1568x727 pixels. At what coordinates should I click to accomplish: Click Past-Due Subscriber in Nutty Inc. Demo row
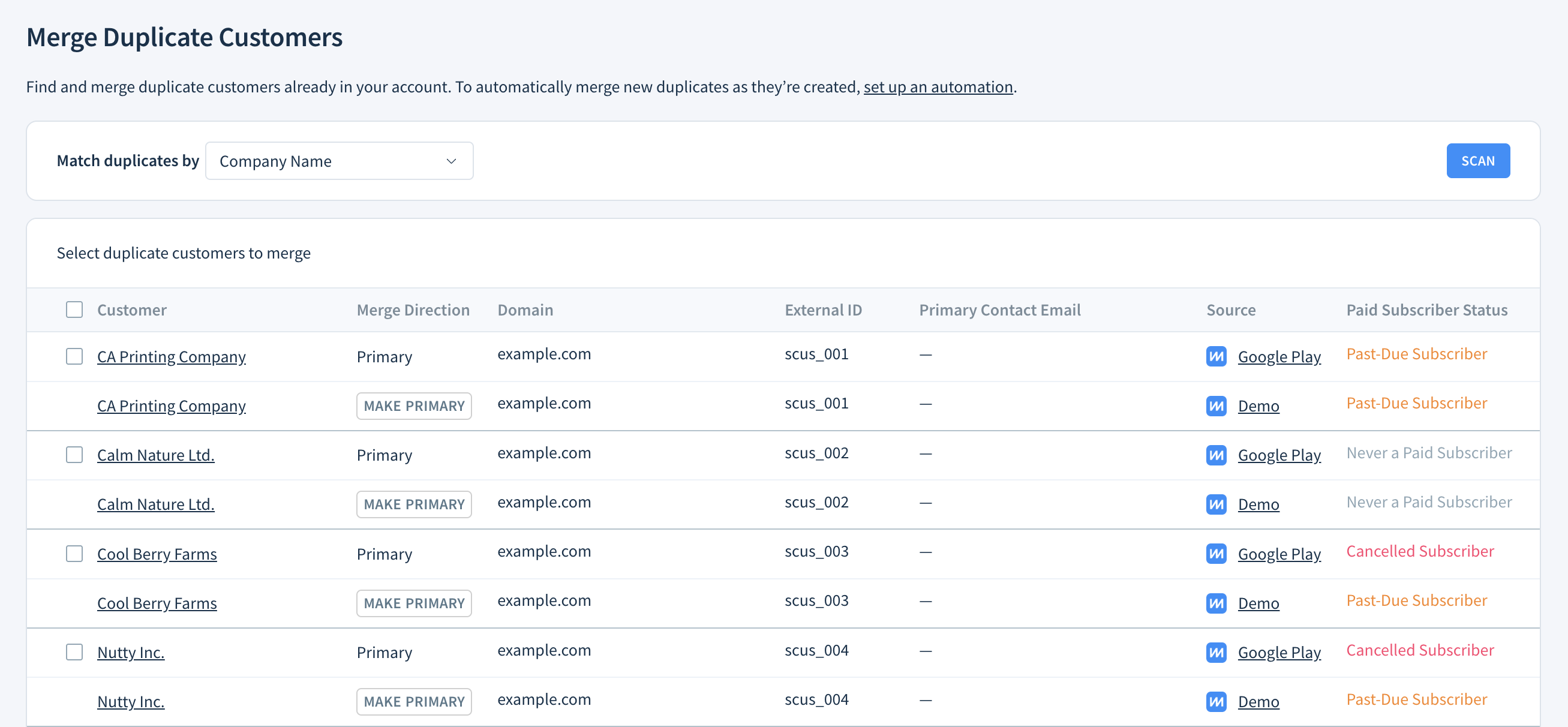point(1416,699)
